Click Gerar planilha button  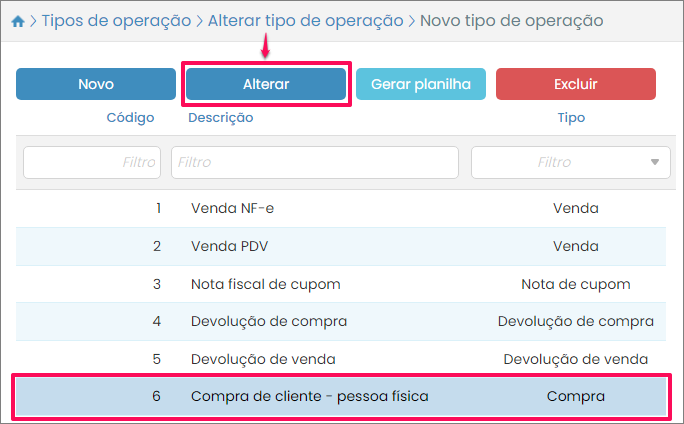[421, 85]
